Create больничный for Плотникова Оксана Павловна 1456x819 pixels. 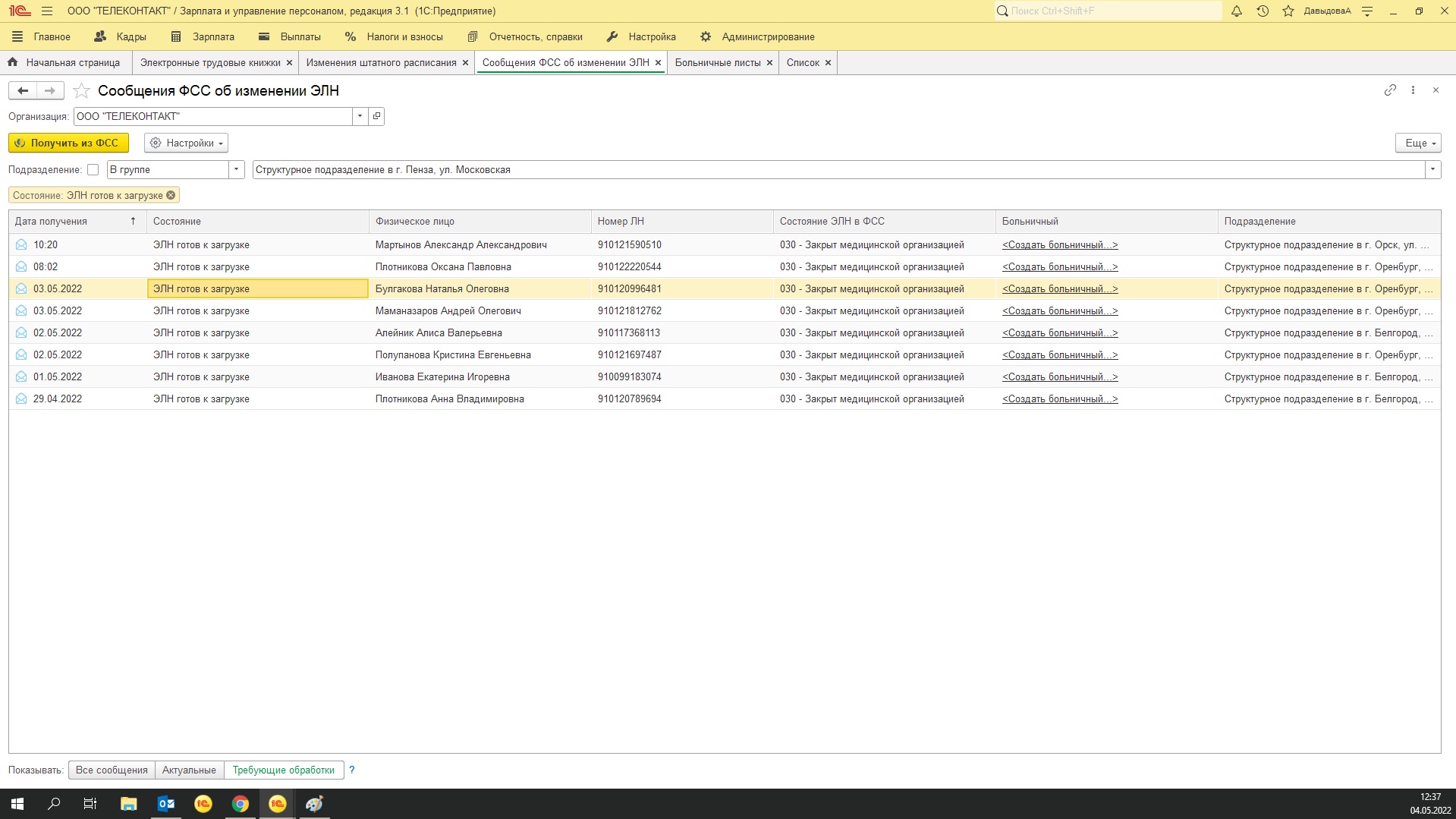[x=1060, y=266]
